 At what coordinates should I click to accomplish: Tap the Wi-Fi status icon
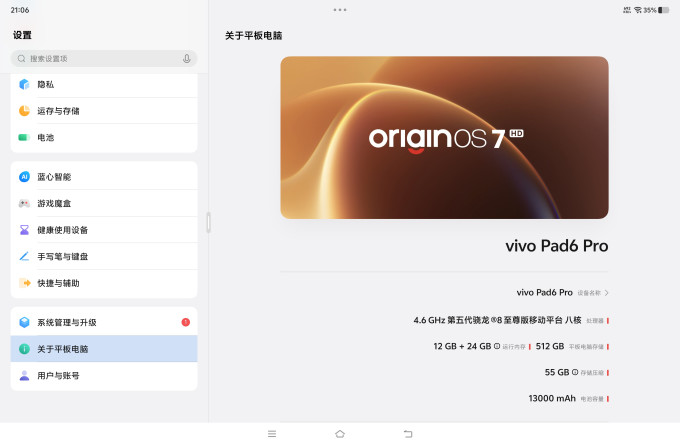point(638,10)
